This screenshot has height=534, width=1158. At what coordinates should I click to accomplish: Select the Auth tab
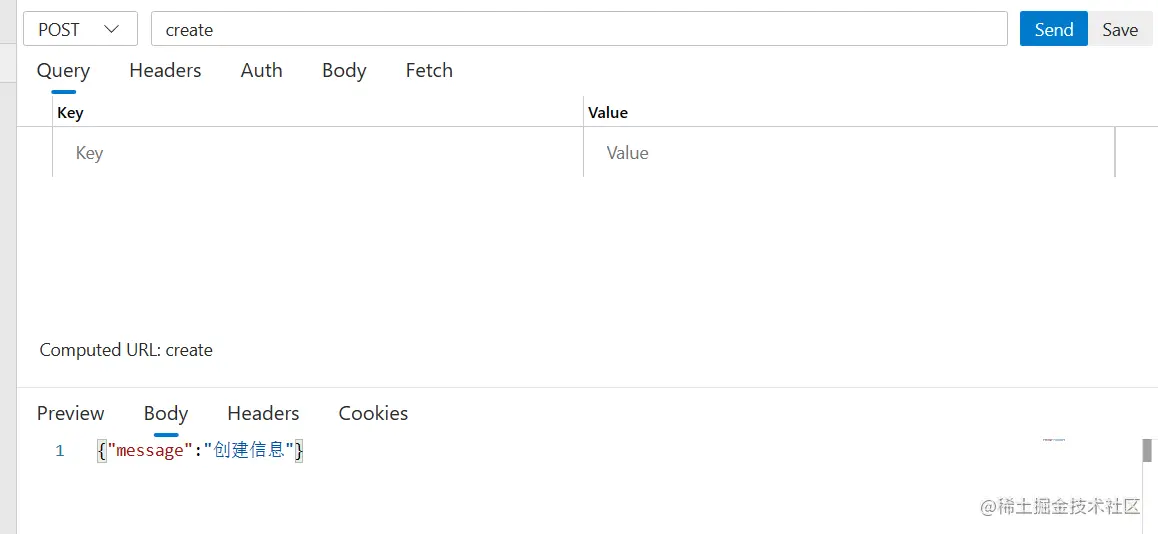(x=261, y=71)
